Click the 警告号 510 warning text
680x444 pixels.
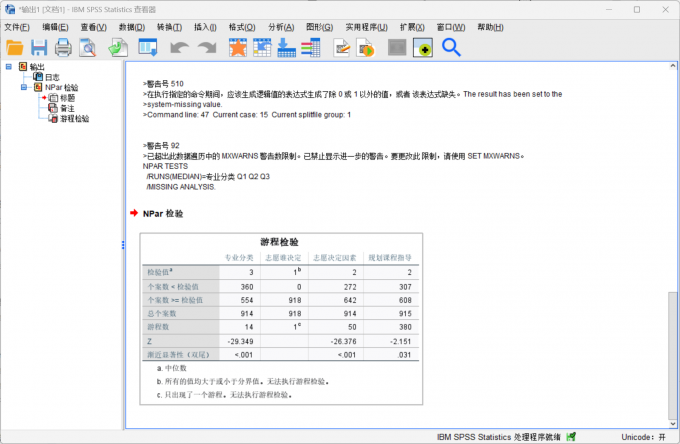pos(164,84)
